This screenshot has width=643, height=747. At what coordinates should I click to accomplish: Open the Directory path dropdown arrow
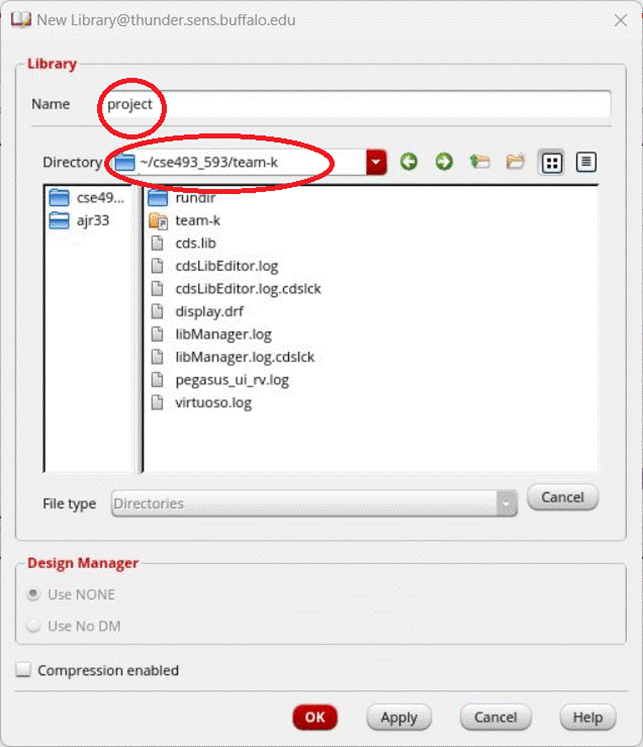376,162
